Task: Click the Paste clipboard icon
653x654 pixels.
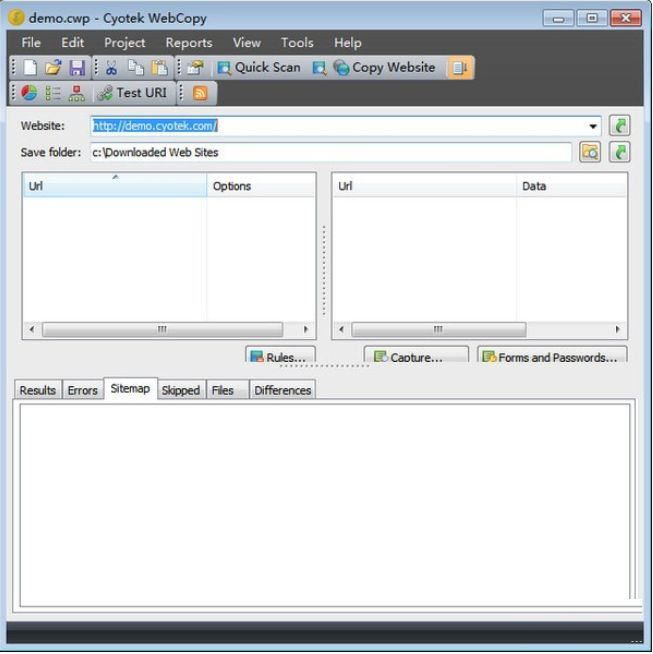Action: click(x=159, y=68)
